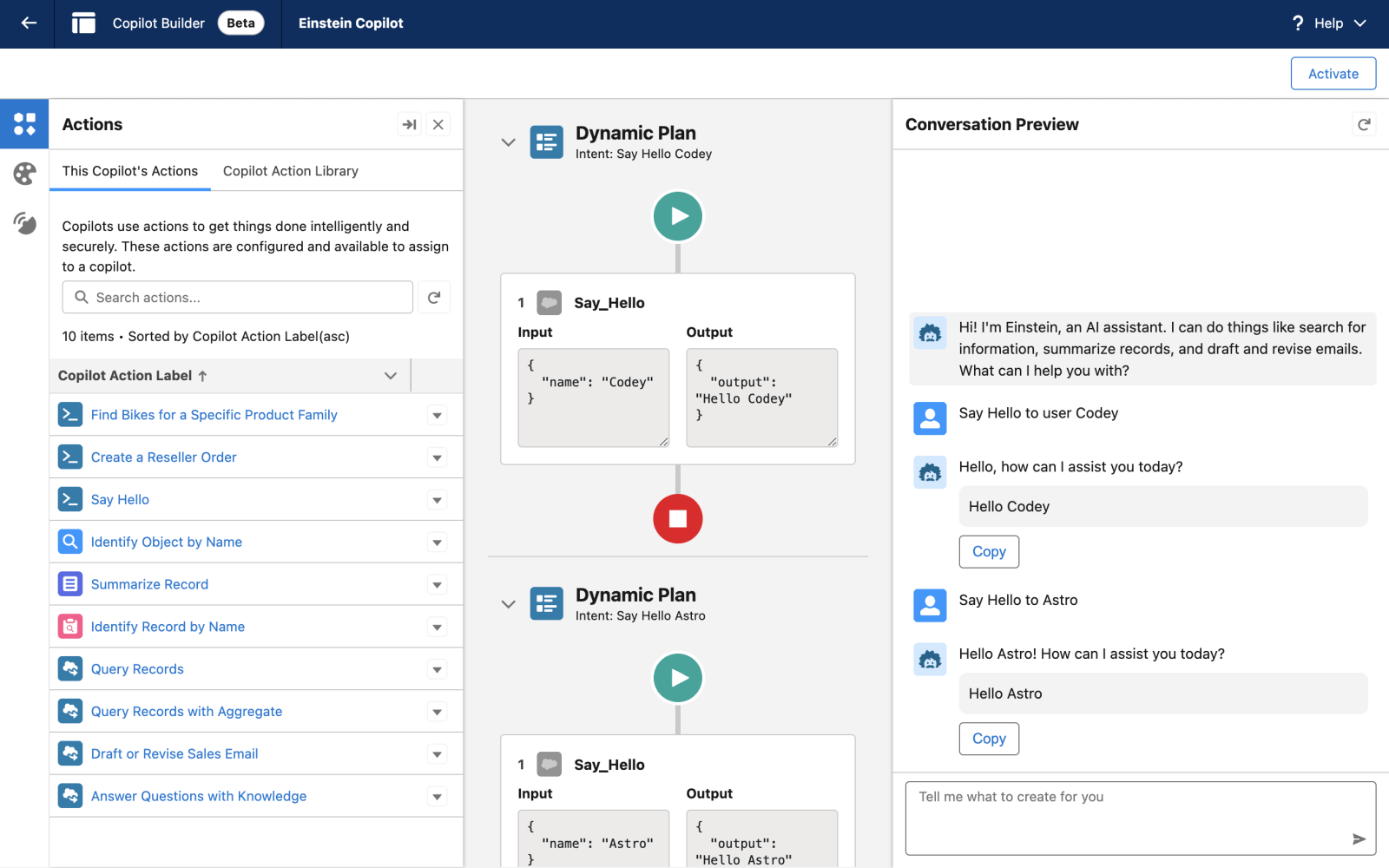Click the Codey plan Input JSON box

tap(594, 398)
